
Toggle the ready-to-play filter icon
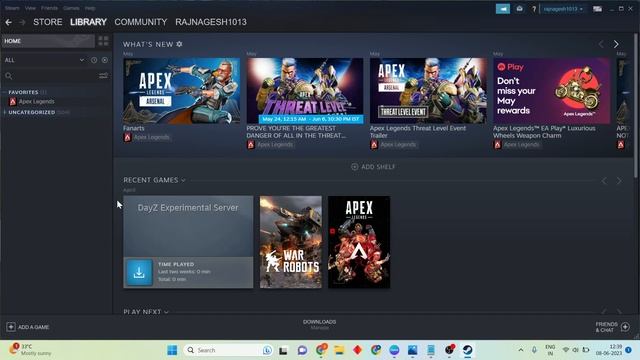click(105, 60)
